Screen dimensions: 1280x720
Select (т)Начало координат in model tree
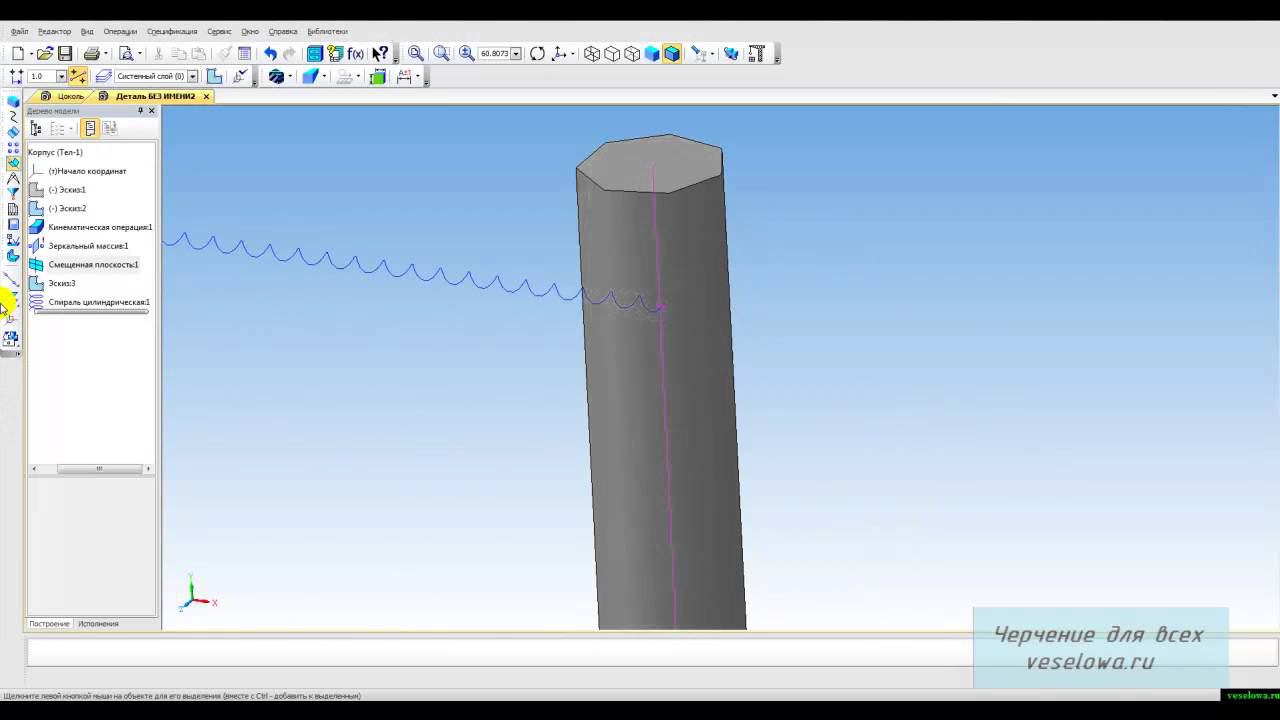pyautogui.click(x=87, y=171)
